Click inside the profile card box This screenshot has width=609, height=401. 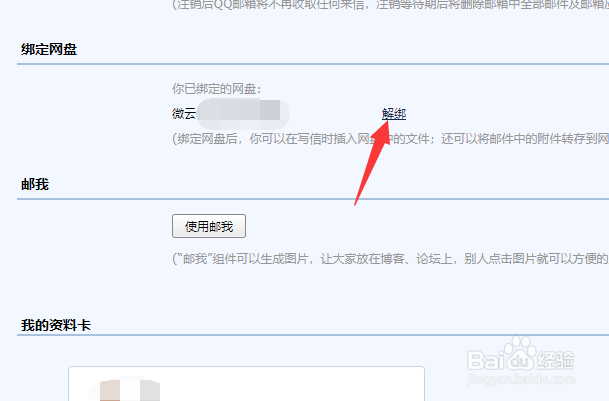pos(246,384)
